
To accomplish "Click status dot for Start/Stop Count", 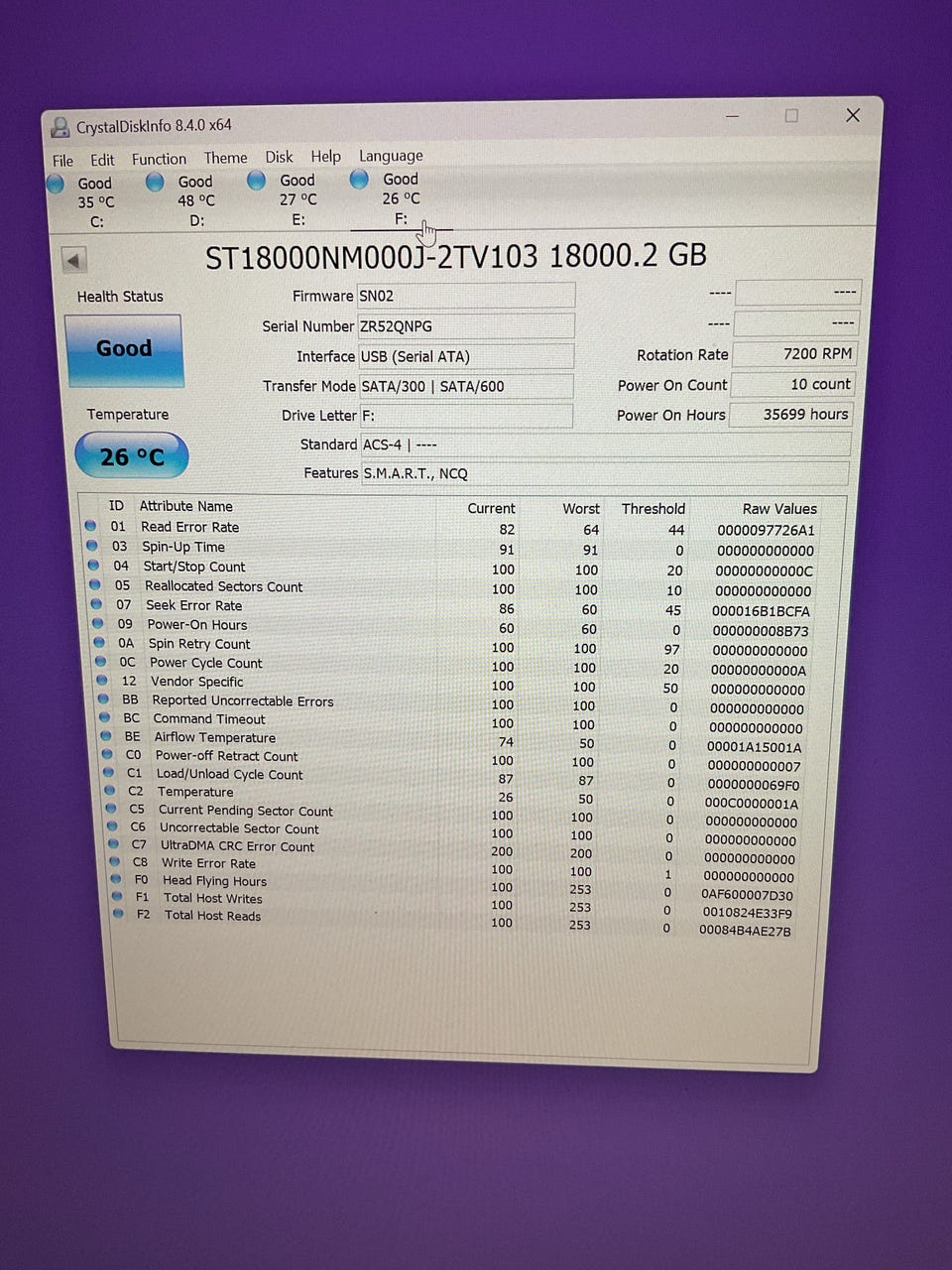I will [x=93, y=566].
